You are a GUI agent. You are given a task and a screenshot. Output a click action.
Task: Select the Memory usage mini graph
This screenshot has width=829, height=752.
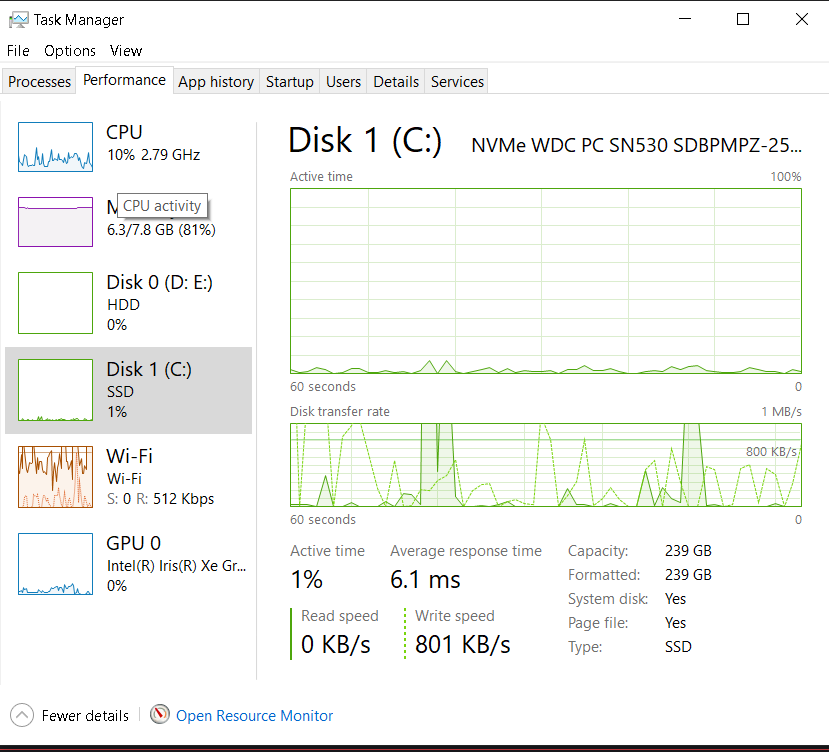55,221
